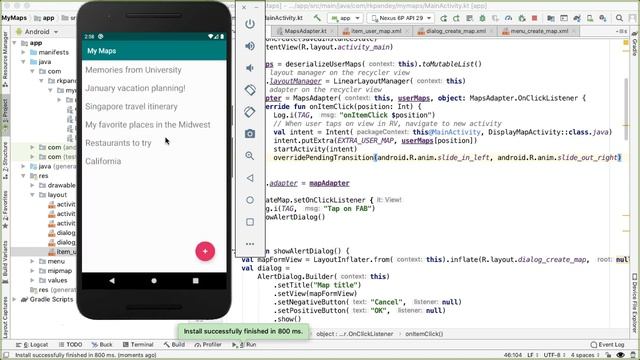This screenshot has height=360, width=640.
Task: Rotate emulator left icon
Action: point(250,90)
